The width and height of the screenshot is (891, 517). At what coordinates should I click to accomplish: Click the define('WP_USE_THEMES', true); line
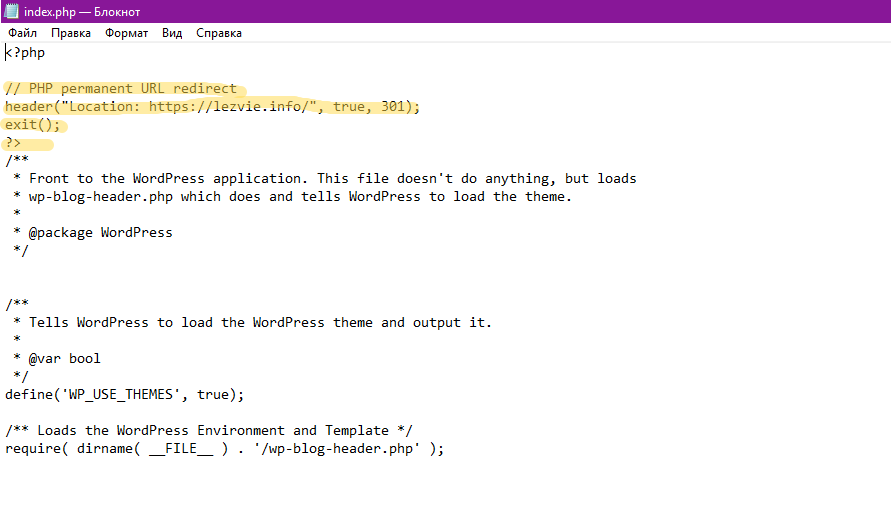[x=124, y=394]
